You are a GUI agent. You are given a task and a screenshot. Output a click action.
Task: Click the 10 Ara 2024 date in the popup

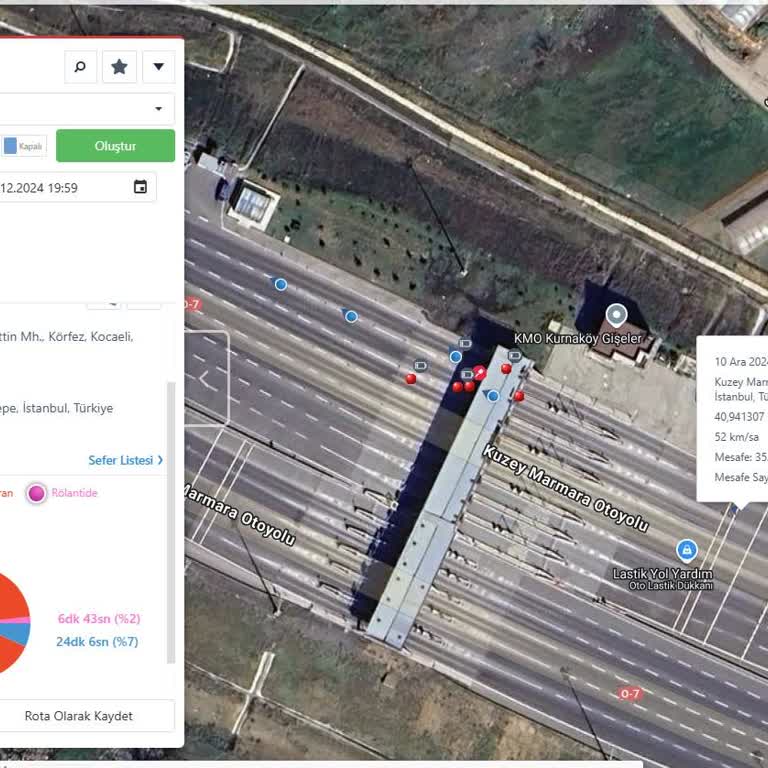pos(741,362)
